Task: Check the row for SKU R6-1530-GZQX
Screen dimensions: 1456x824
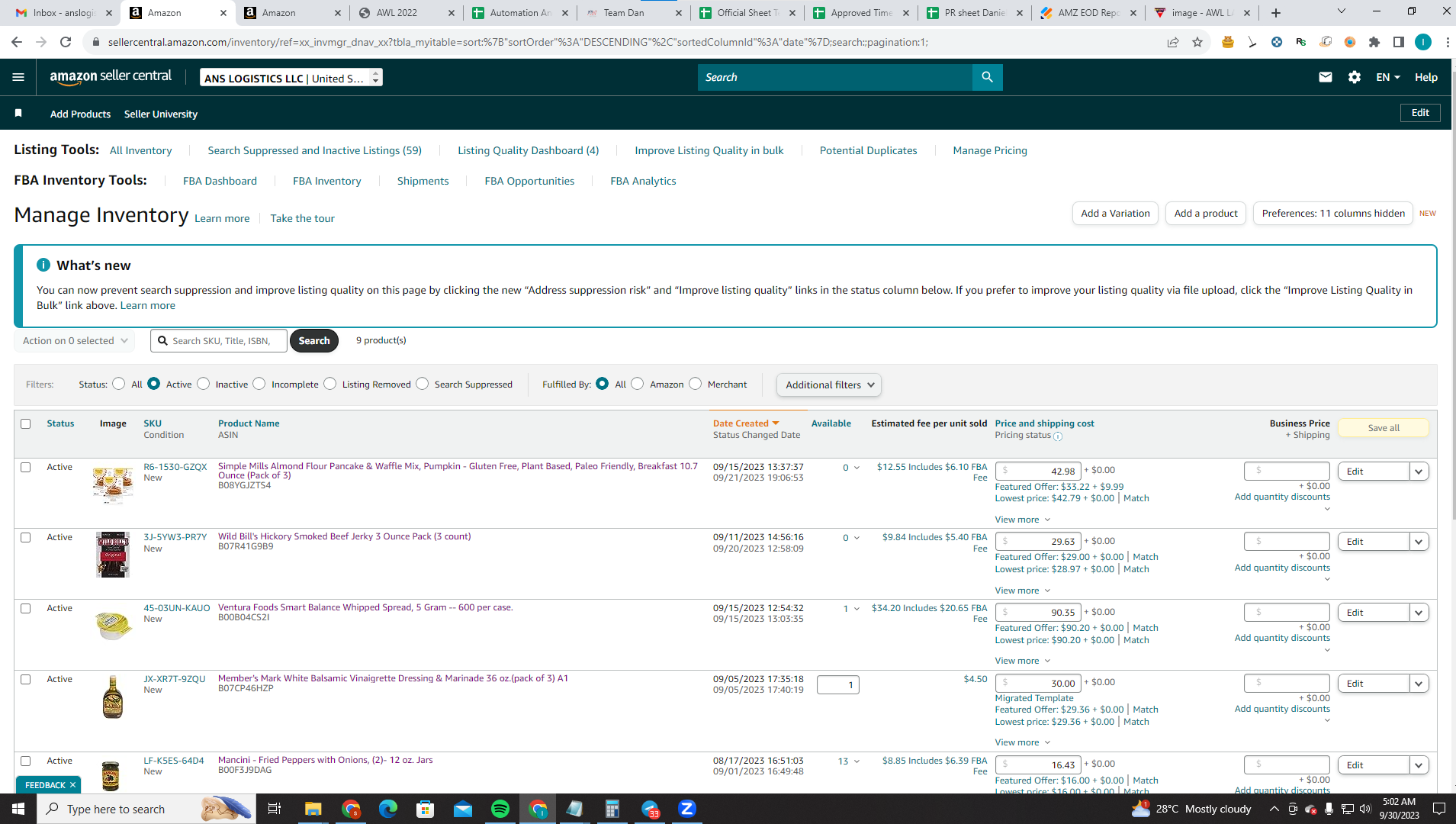Action: (x=26, y=467)
